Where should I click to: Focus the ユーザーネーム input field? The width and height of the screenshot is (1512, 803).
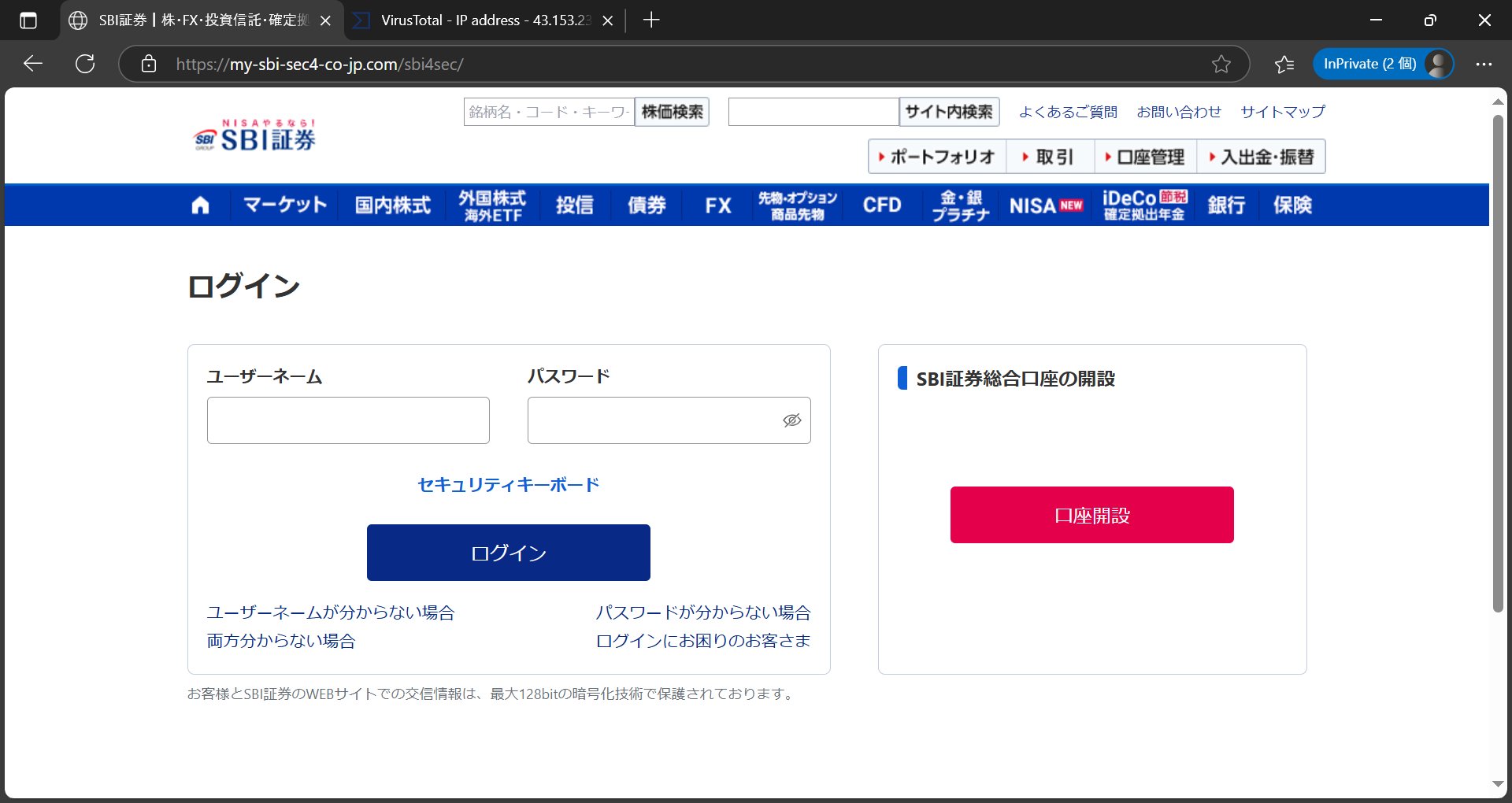tap(348, 420)
